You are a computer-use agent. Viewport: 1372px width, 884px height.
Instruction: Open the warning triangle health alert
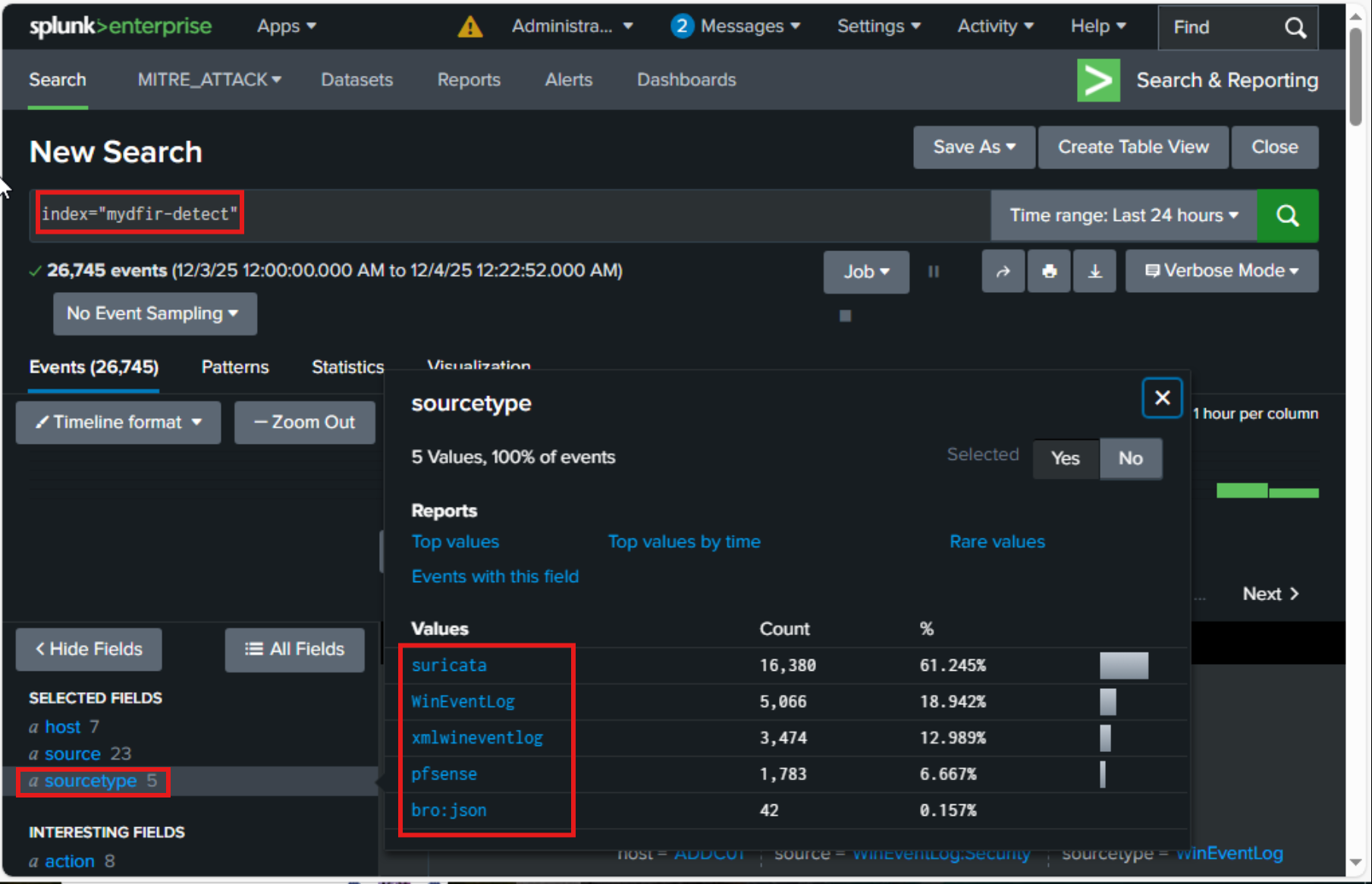(470, 27)
